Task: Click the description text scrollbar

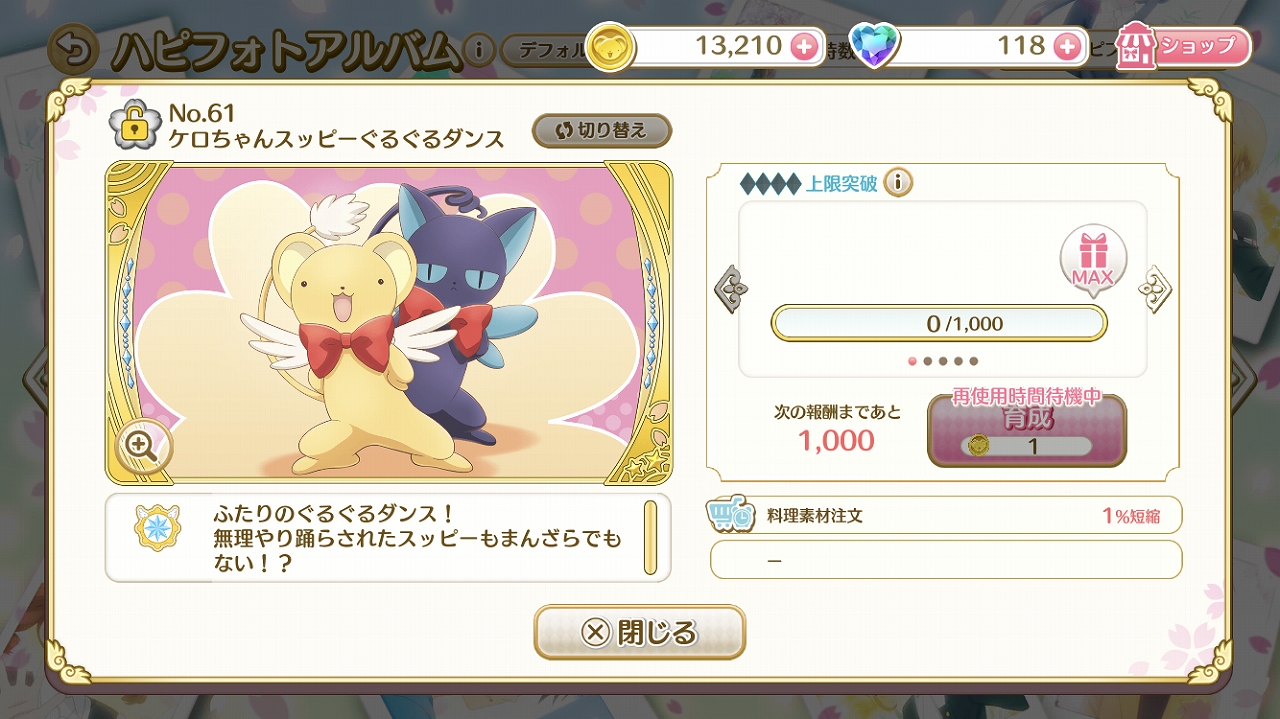Action: coord(650,537)
